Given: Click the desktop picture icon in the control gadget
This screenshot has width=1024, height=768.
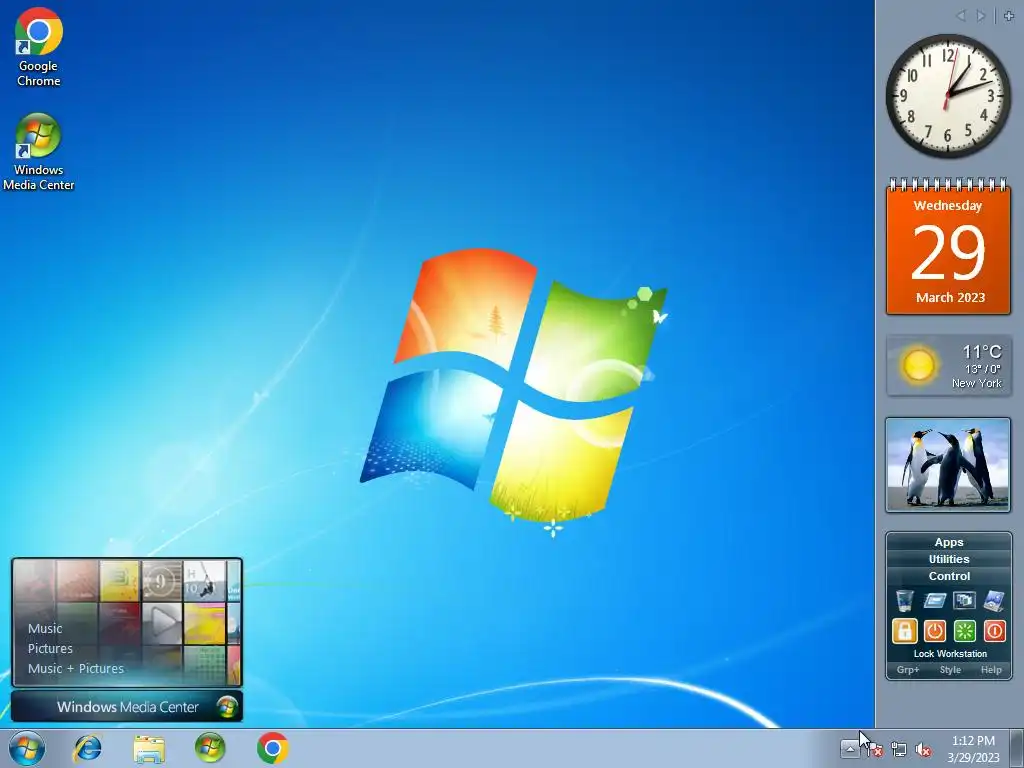Looking at the screenshot, I should click(x=994, y=600).
